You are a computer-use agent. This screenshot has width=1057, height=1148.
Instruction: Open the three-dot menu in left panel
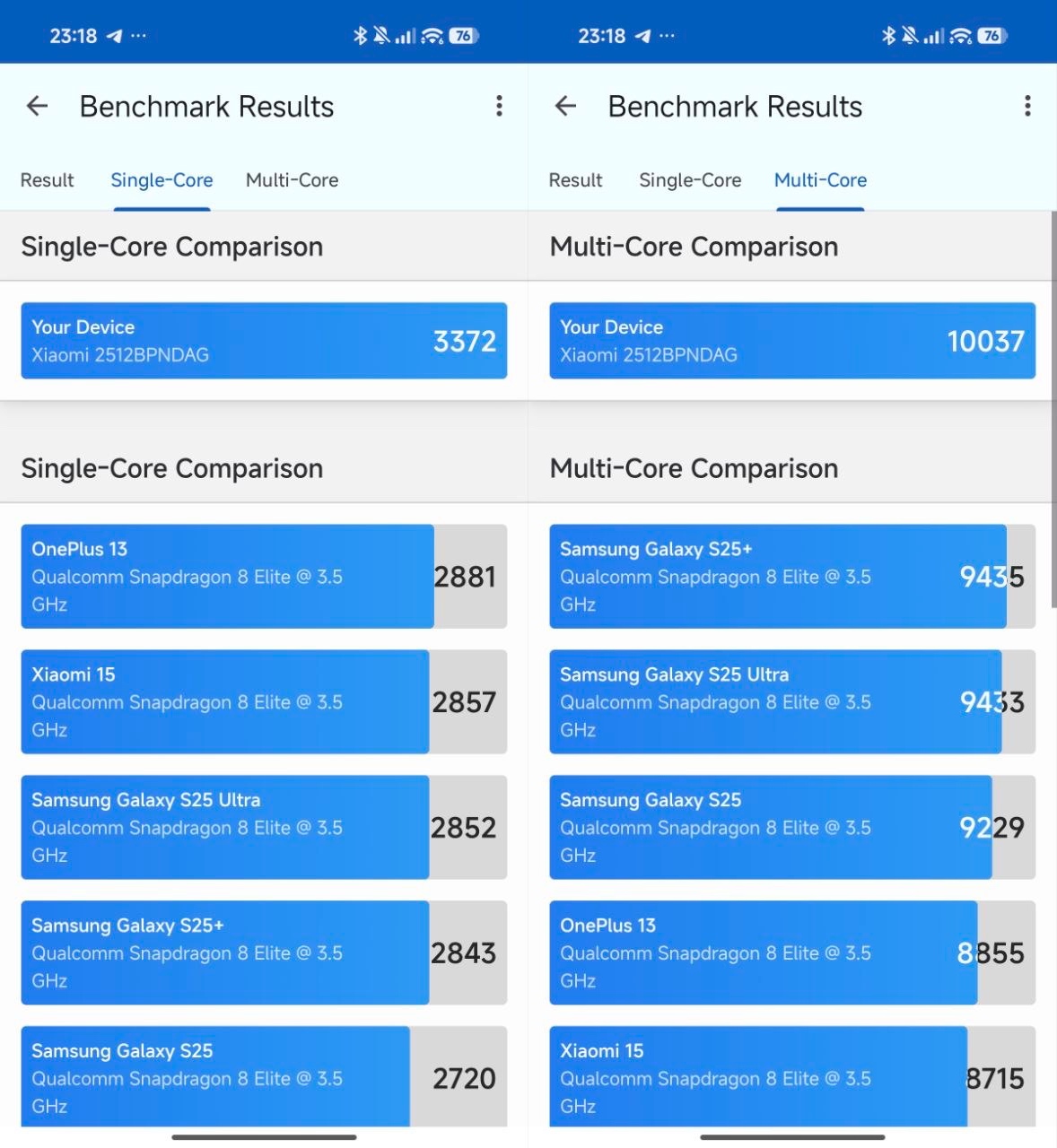499,107
